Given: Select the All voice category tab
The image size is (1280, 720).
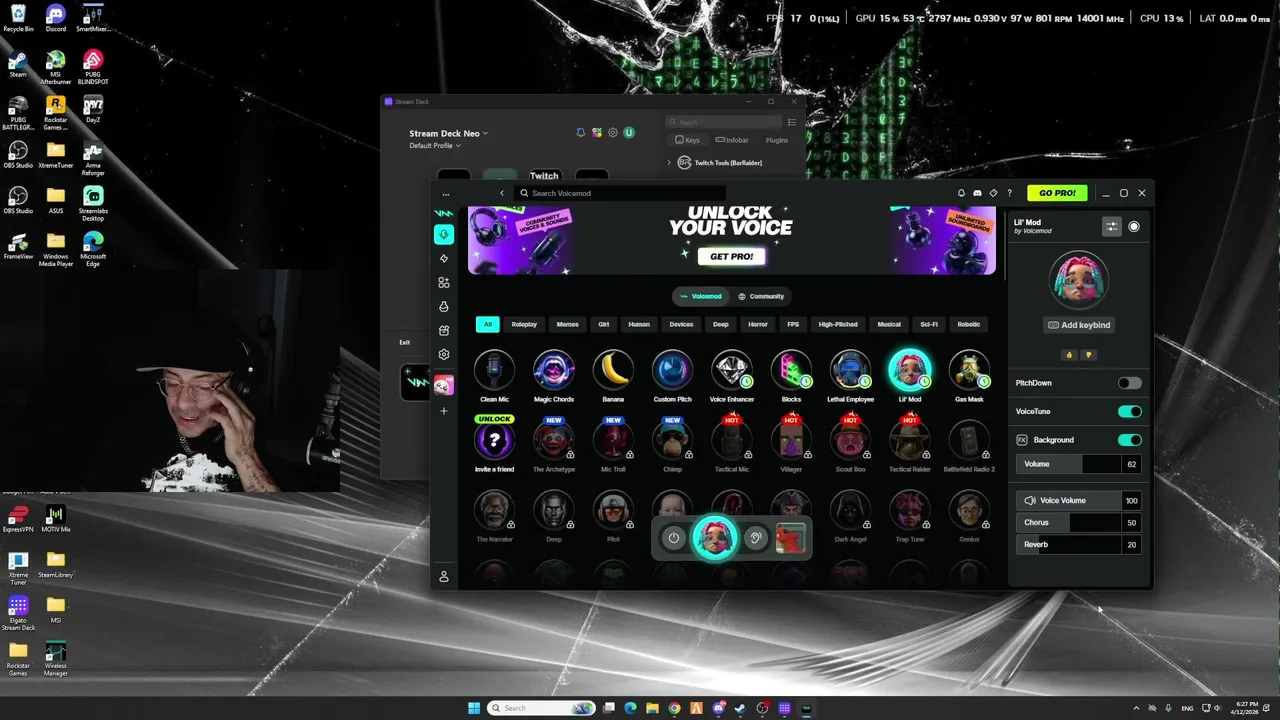Looking at the screenshot, I should [x=488, y=324].
